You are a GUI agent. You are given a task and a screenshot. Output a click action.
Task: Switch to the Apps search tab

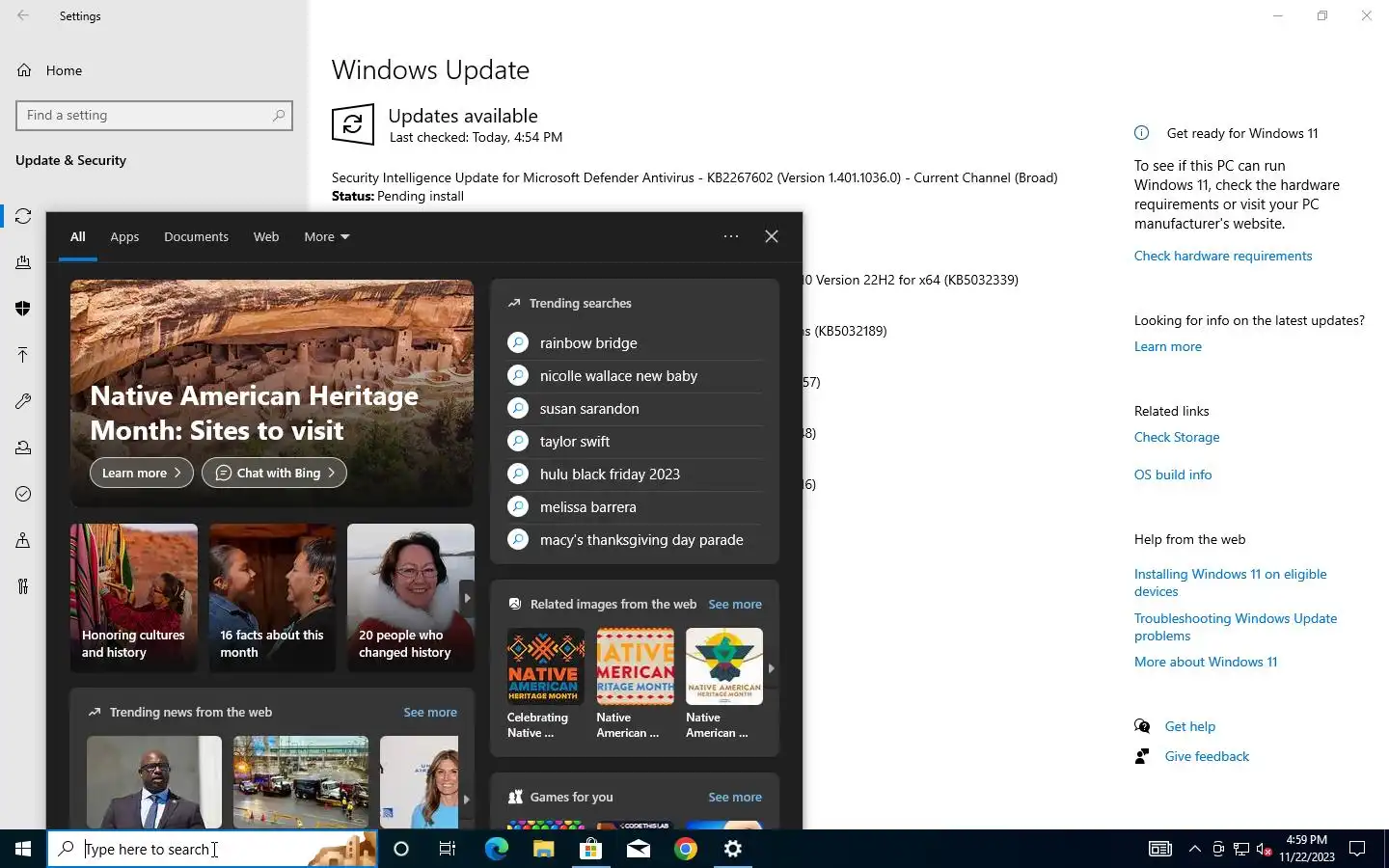(124, 236)
